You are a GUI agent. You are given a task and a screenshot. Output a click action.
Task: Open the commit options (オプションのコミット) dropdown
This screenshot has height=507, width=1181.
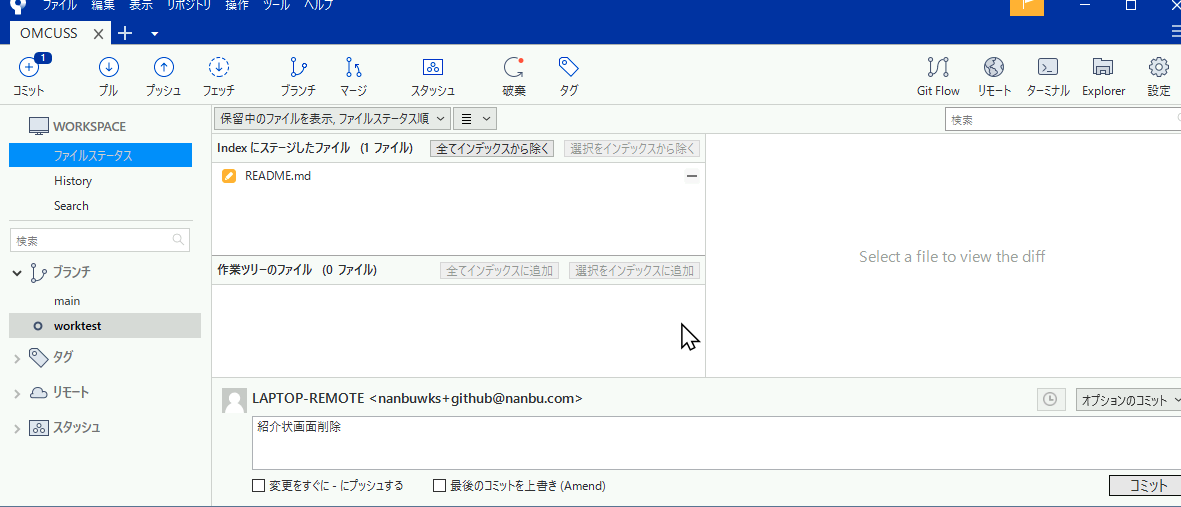point(1128,400)
